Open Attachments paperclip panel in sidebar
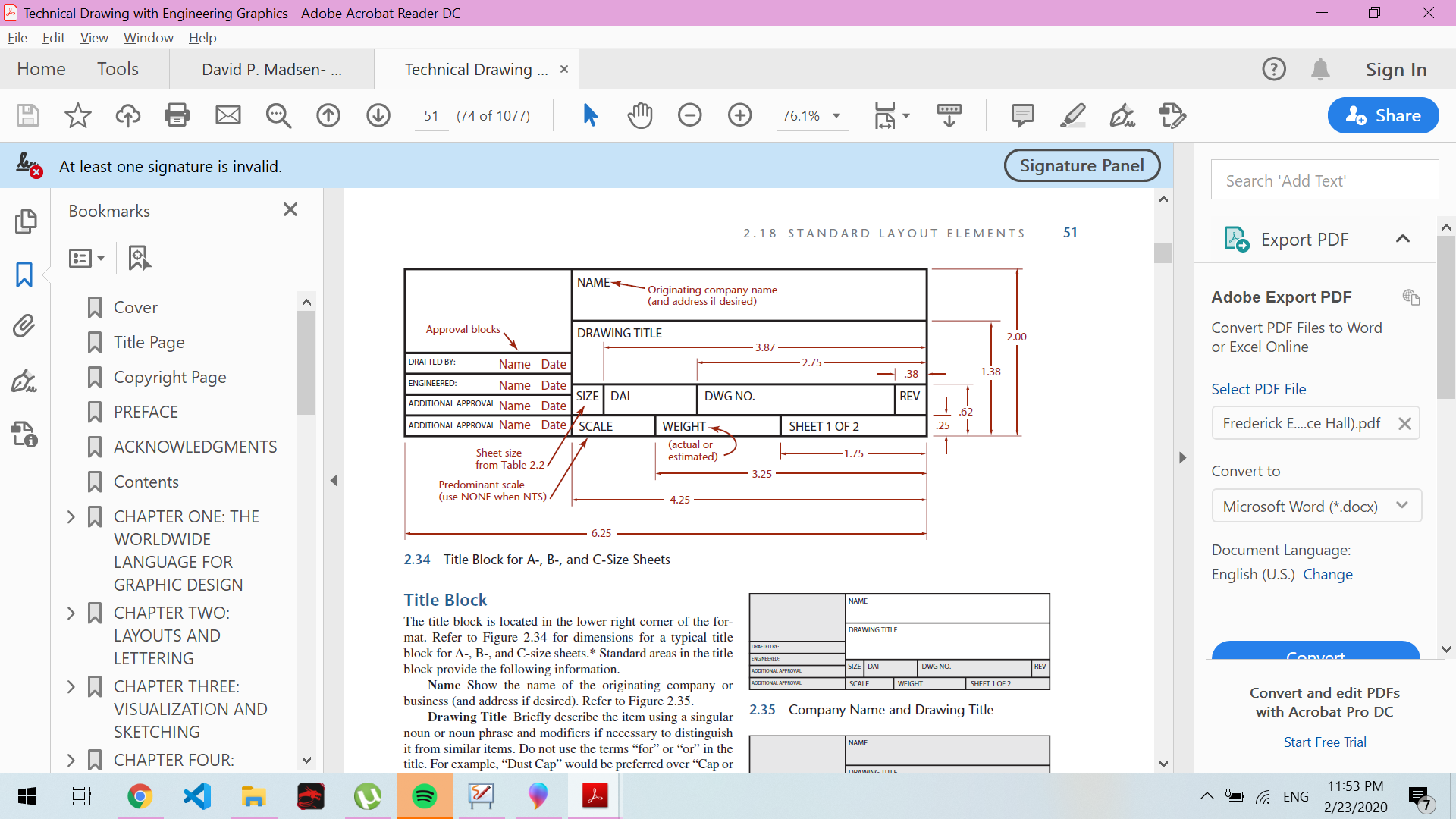 coord(24,326)
